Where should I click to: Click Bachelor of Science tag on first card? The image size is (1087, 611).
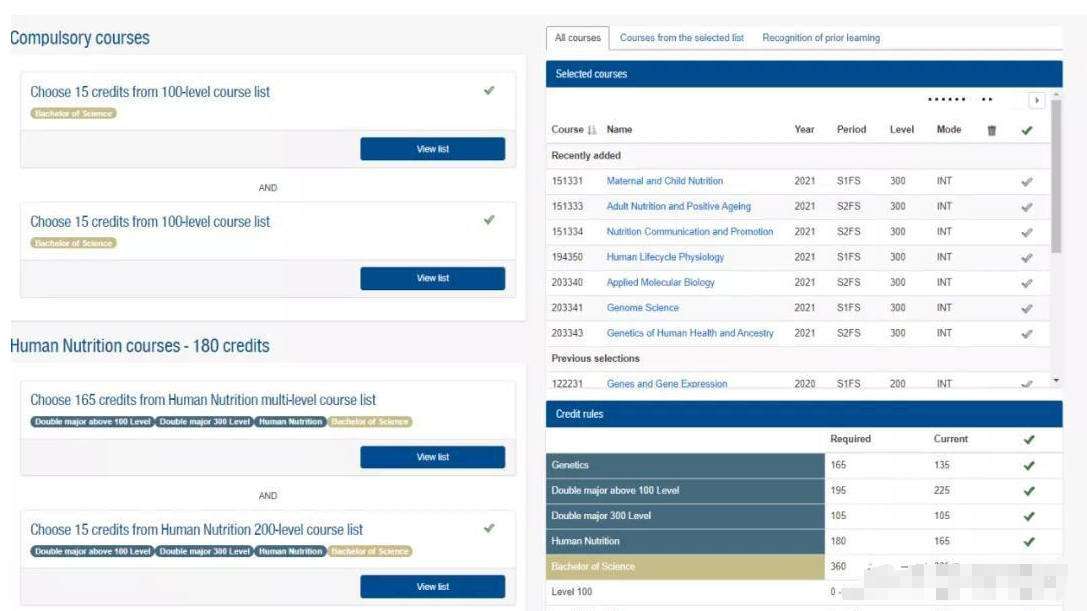[73, 114]
